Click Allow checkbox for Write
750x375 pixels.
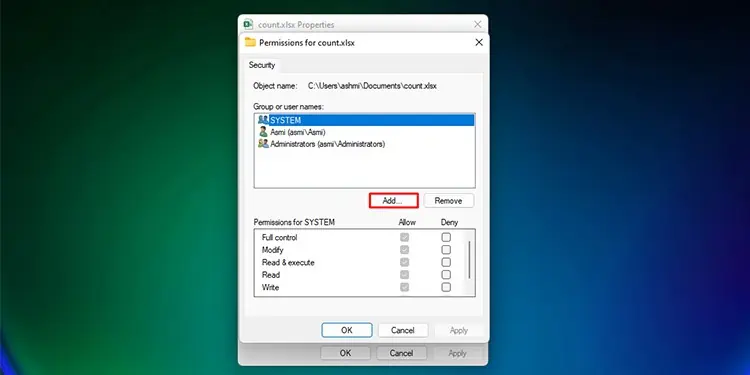(405, 287)
